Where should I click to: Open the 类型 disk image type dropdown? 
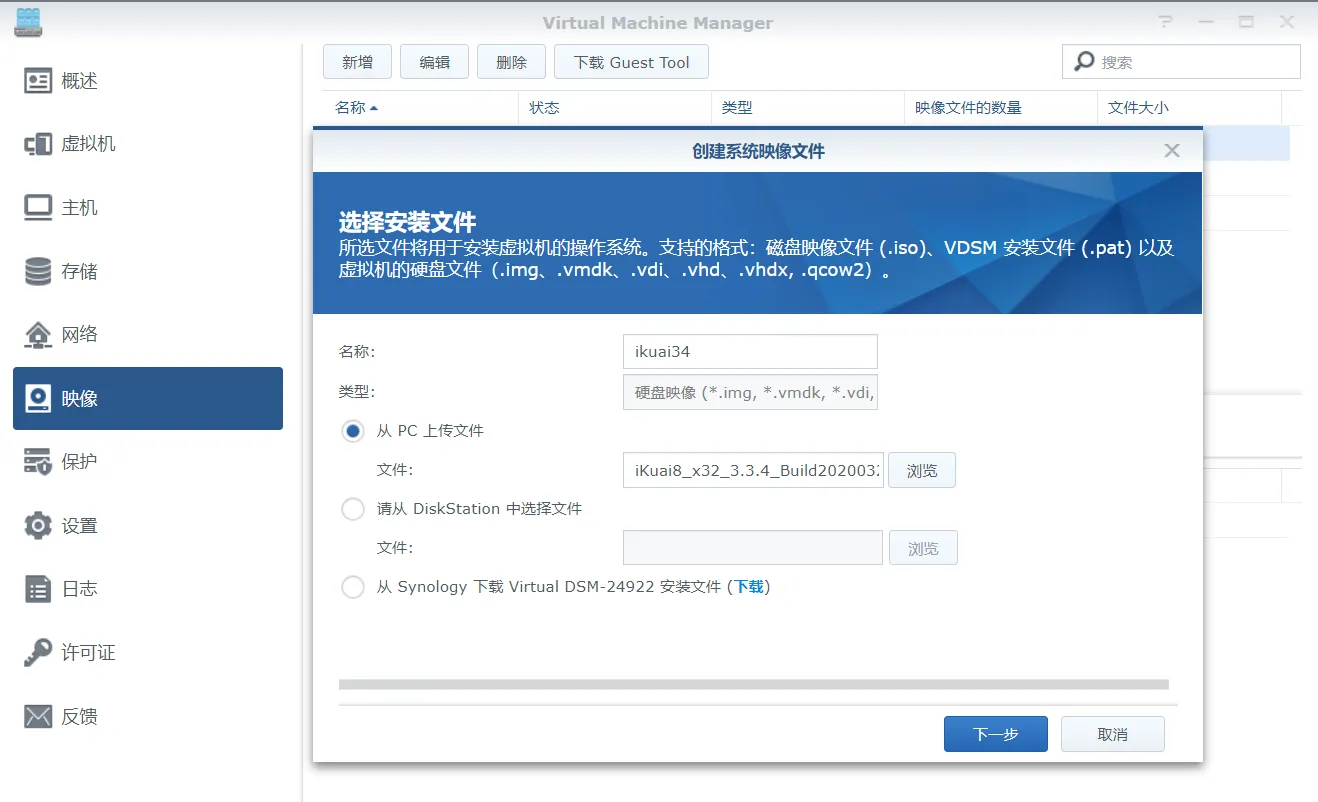click(x=750, y=393)
